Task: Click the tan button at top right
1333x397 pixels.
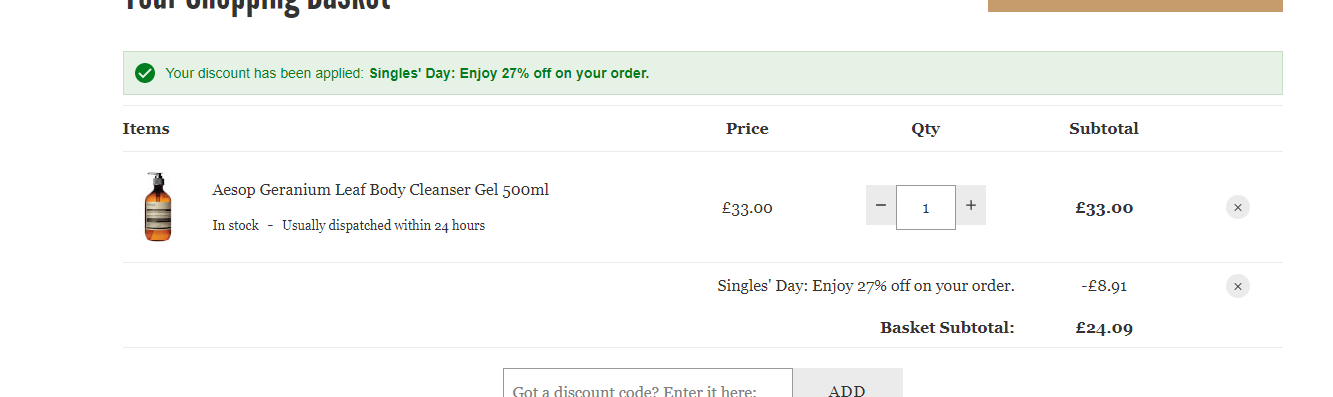Action: tap(1135, 6)
